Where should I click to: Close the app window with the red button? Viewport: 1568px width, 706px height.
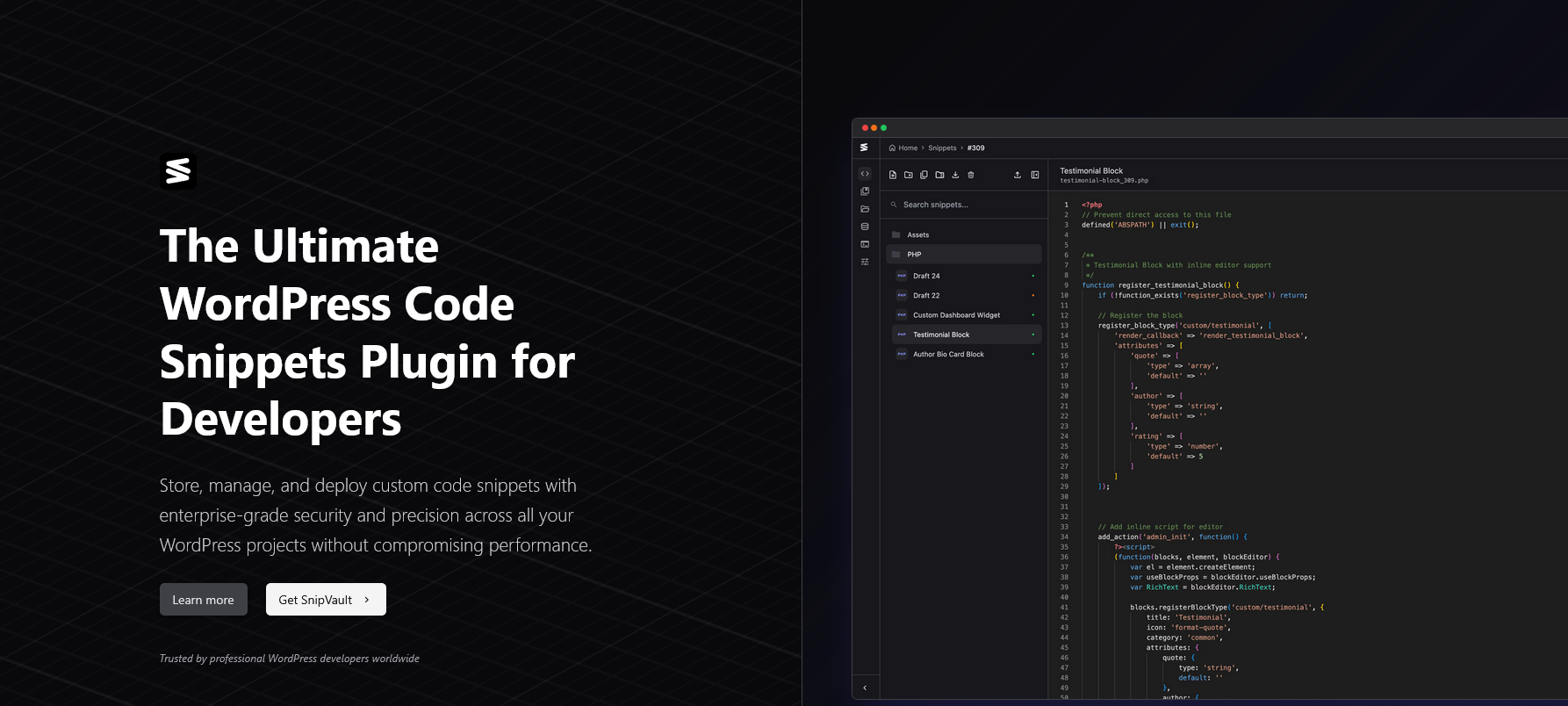865,128
